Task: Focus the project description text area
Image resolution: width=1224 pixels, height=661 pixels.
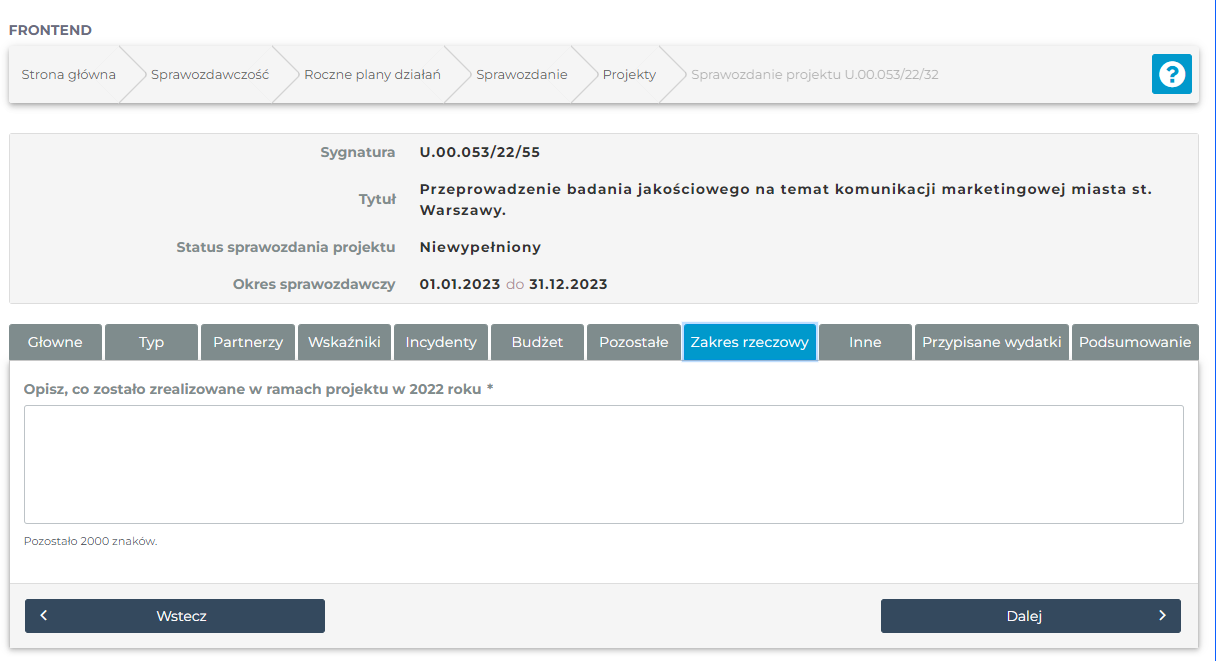Action: (x=603, y=464)
